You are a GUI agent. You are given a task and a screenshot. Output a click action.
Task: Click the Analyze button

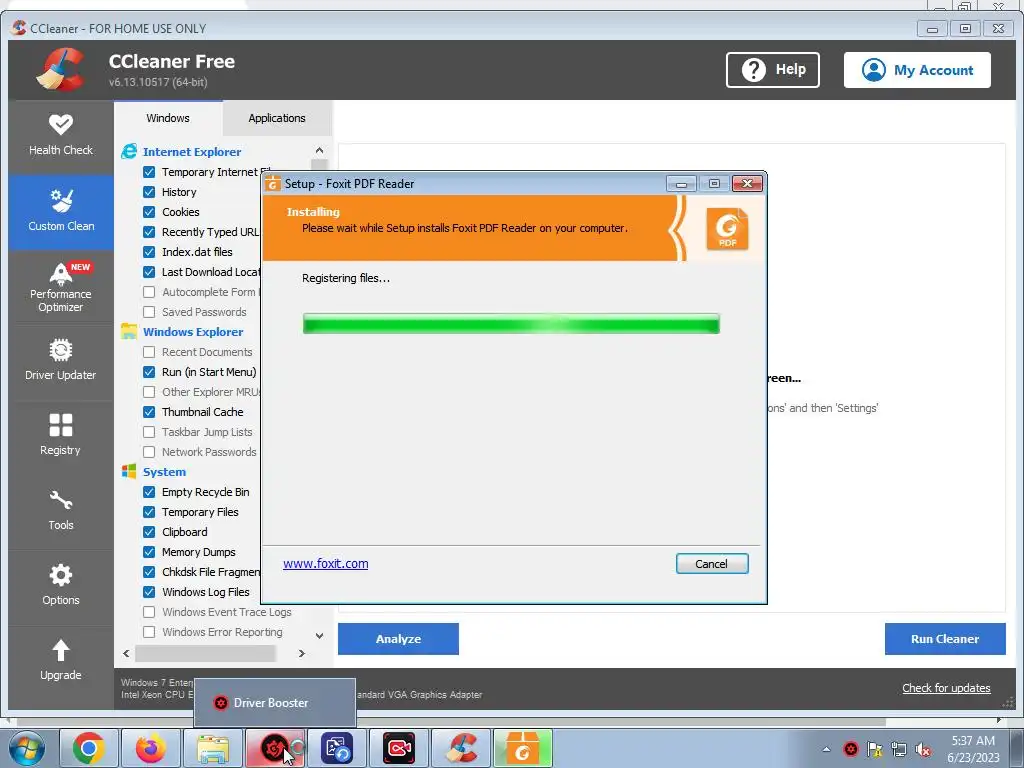click(398, 639)
